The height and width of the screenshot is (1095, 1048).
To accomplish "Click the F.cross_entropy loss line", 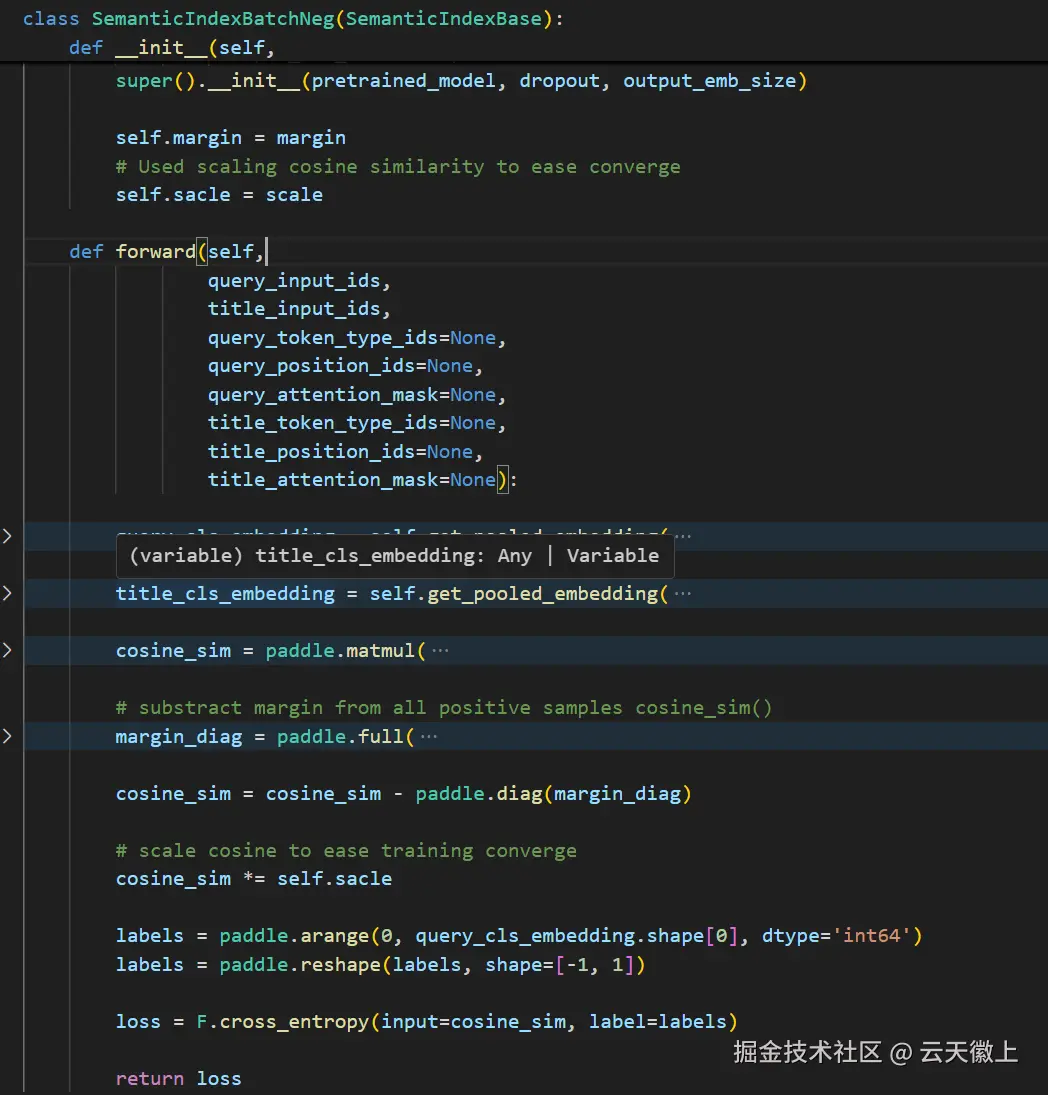I will [427, 1022].
